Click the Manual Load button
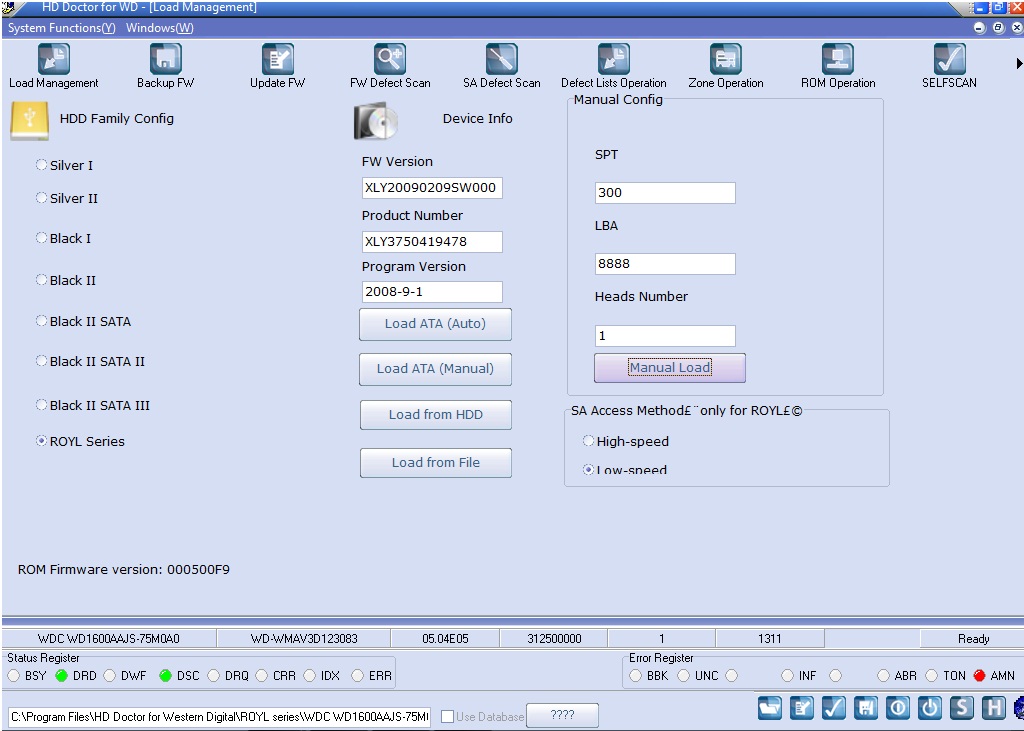The image size is (1024, 731). tap(669, 368)
